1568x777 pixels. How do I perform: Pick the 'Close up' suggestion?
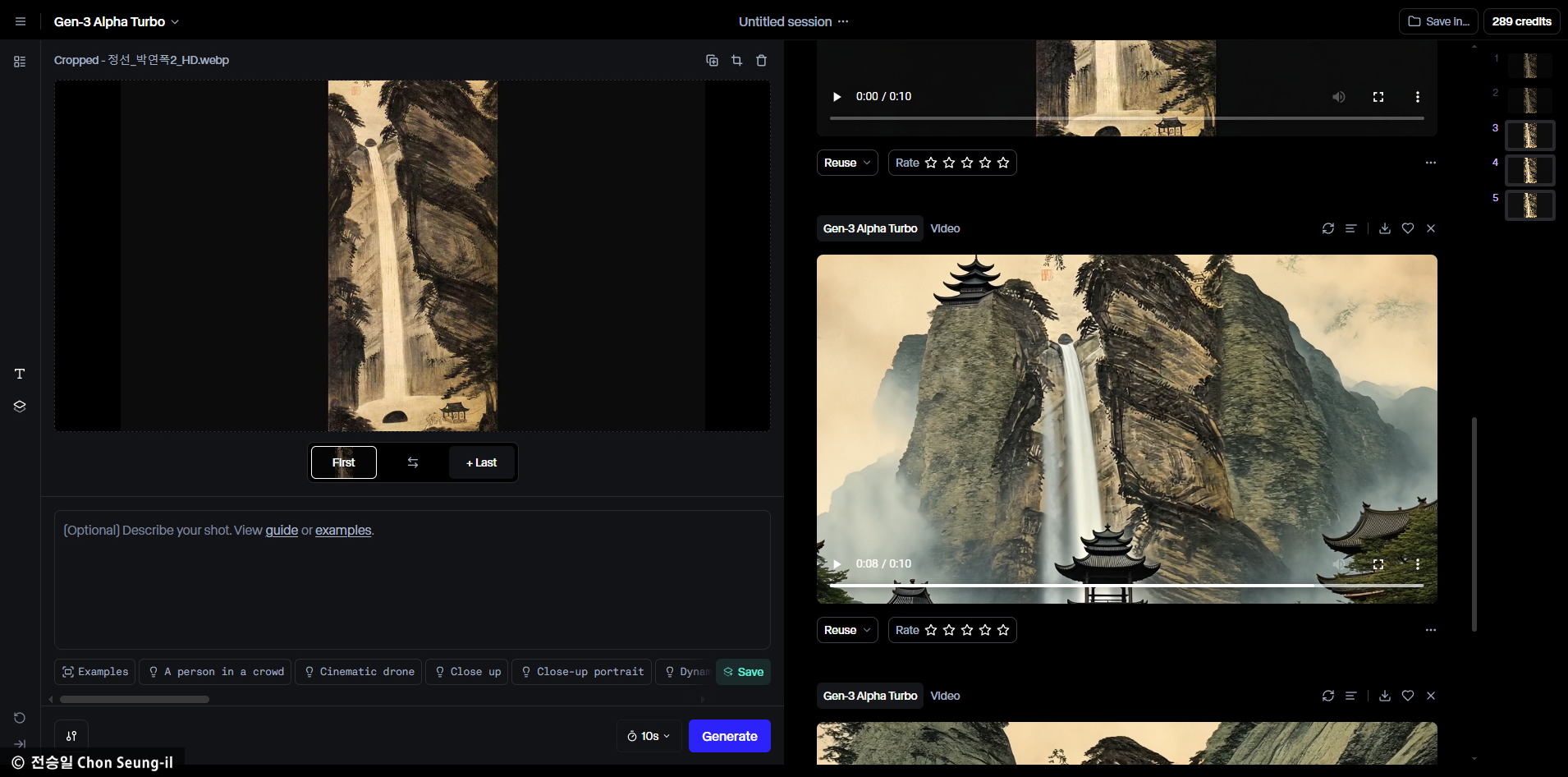click(467, 672)
